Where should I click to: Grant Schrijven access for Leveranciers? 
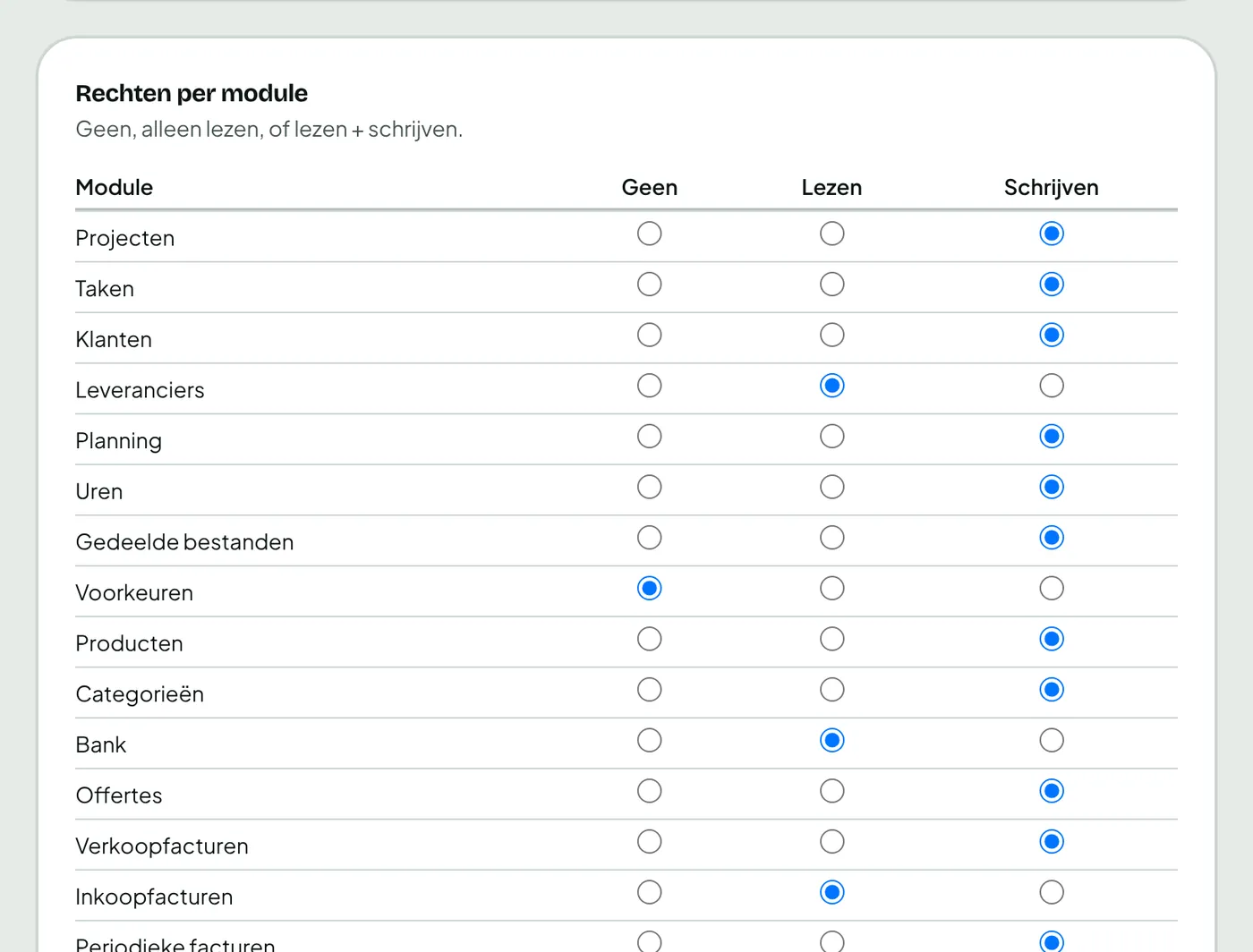(x=1052, y=386)
